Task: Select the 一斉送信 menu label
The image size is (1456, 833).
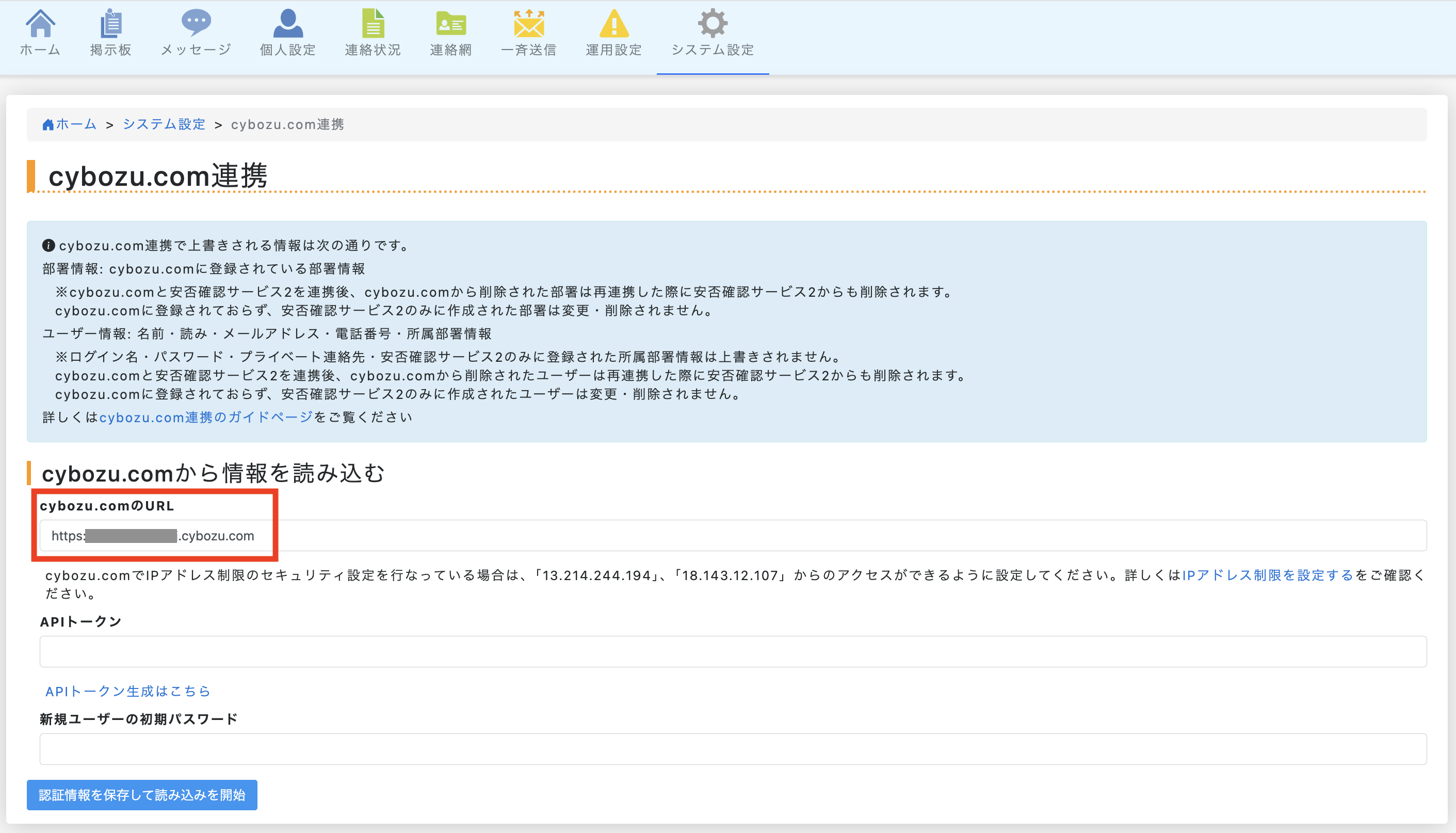Action: pyautogui.click(x=529, y=51)
